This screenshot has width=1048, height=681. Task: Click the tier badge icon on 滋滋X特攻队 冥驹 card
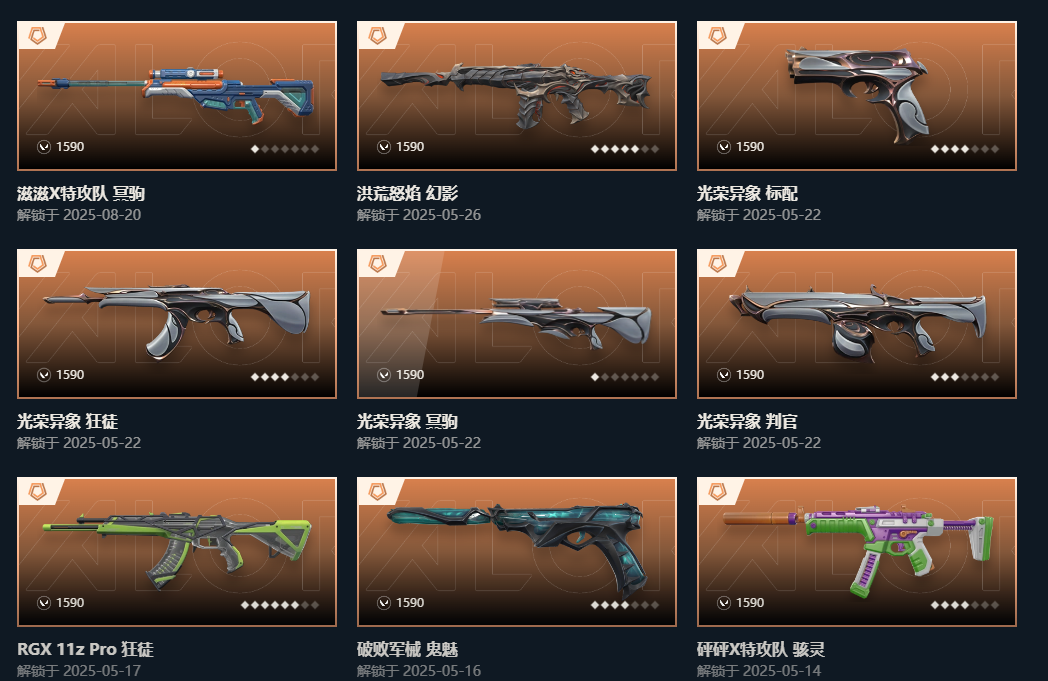[38, 35]
